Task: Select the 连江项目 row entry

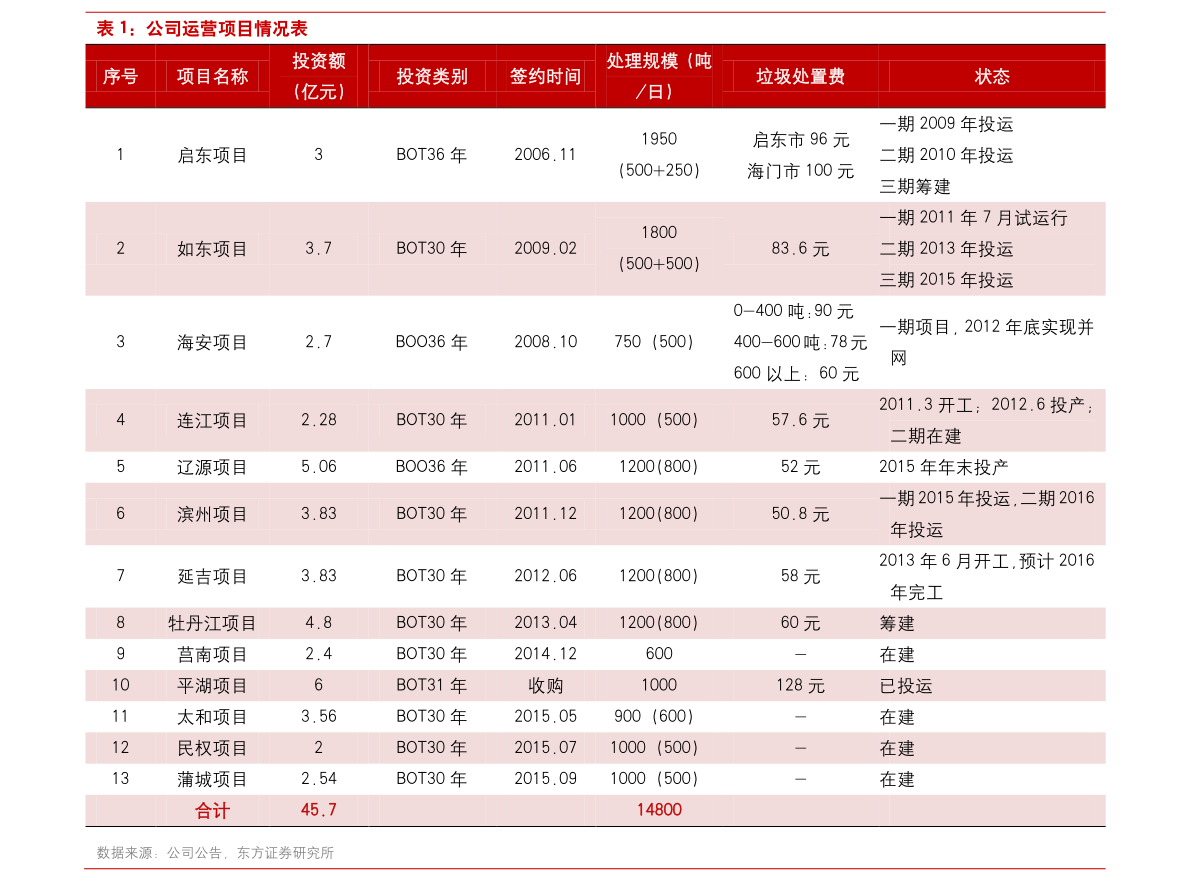Action: (212, 420)
